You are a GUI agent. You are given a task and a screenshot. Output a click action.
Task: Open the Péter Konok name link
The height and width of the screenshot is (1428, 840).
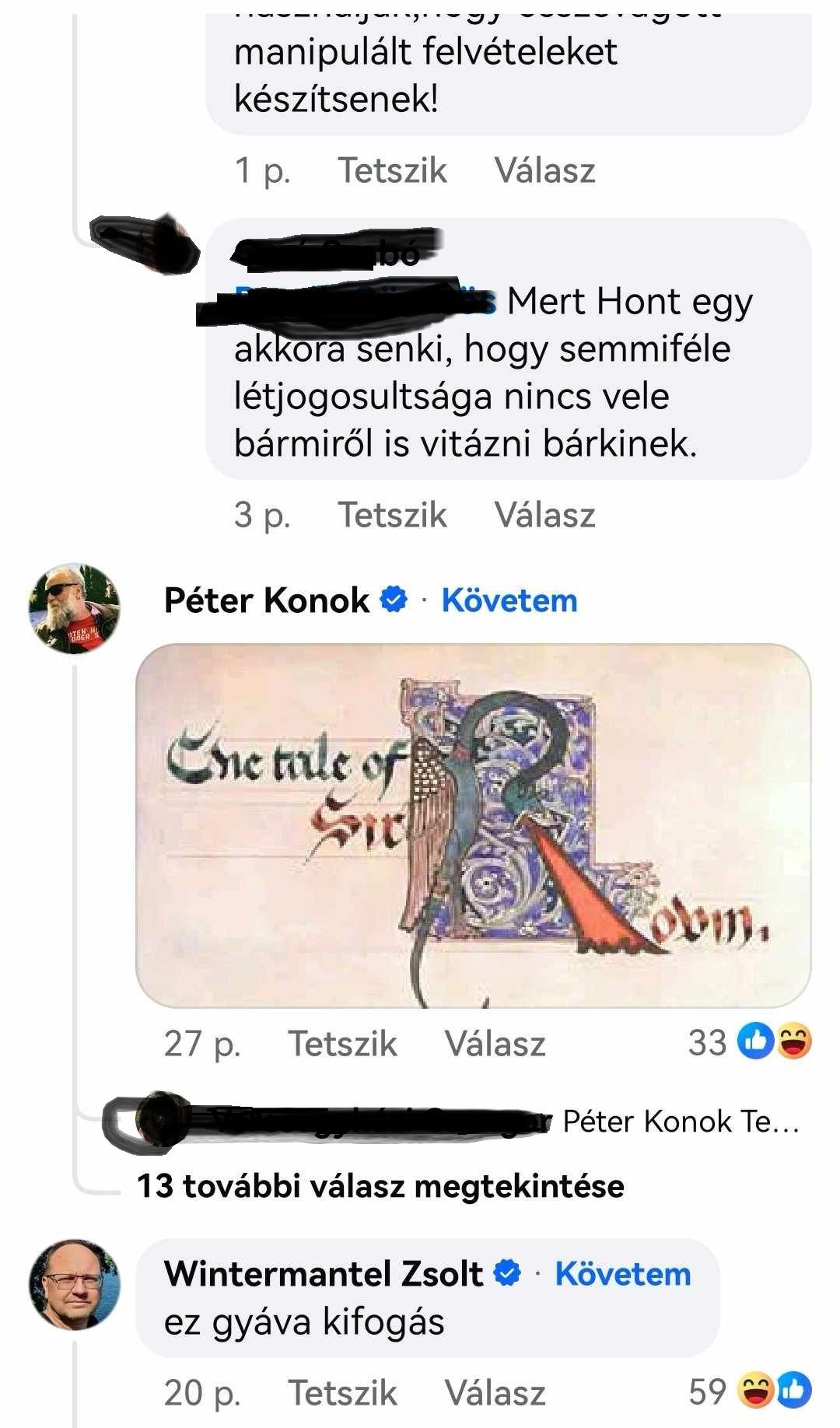267,600
